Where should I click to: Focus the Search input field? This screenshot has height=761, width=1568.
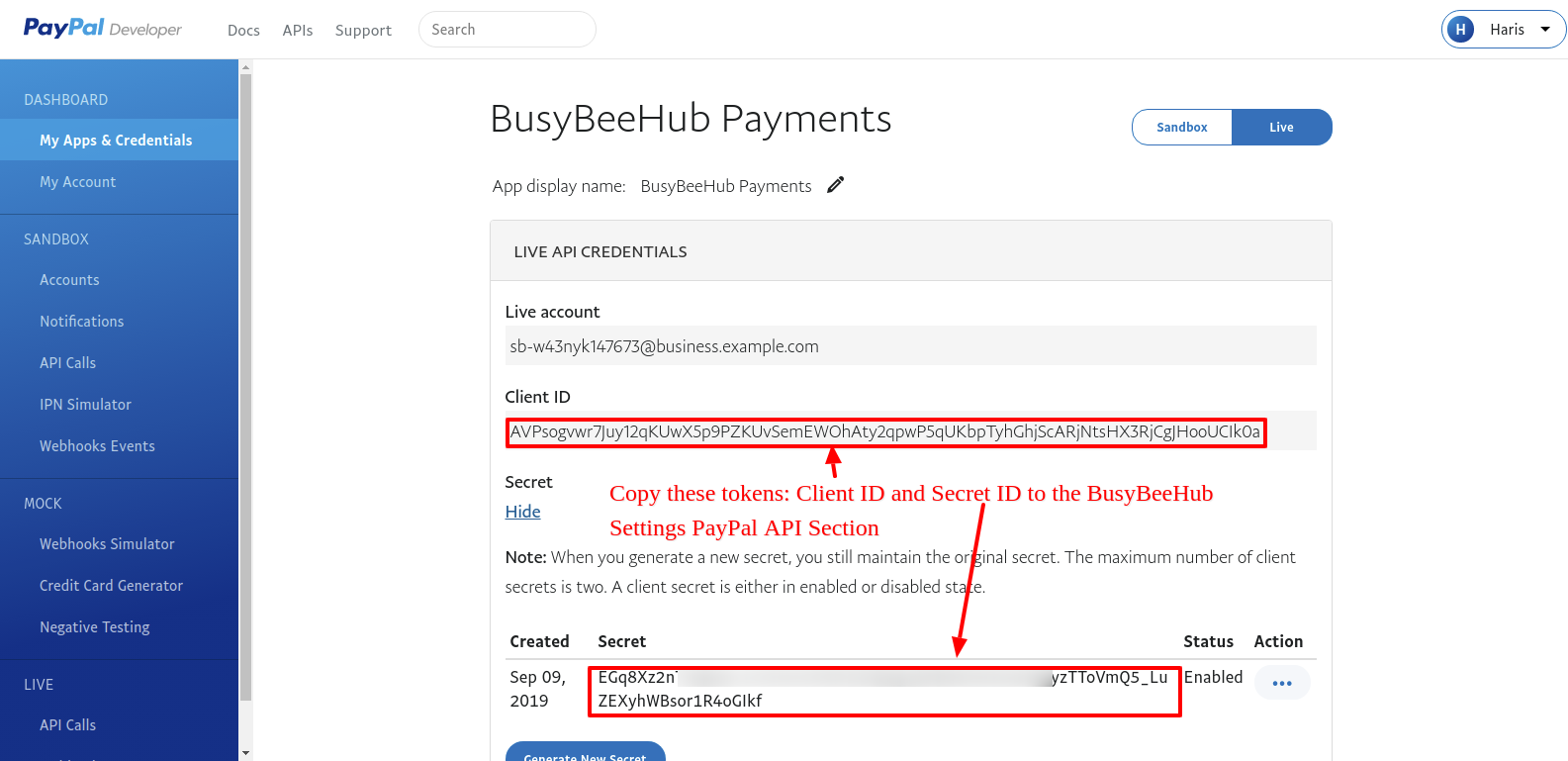pyautogui.click(x=507, y=30)
